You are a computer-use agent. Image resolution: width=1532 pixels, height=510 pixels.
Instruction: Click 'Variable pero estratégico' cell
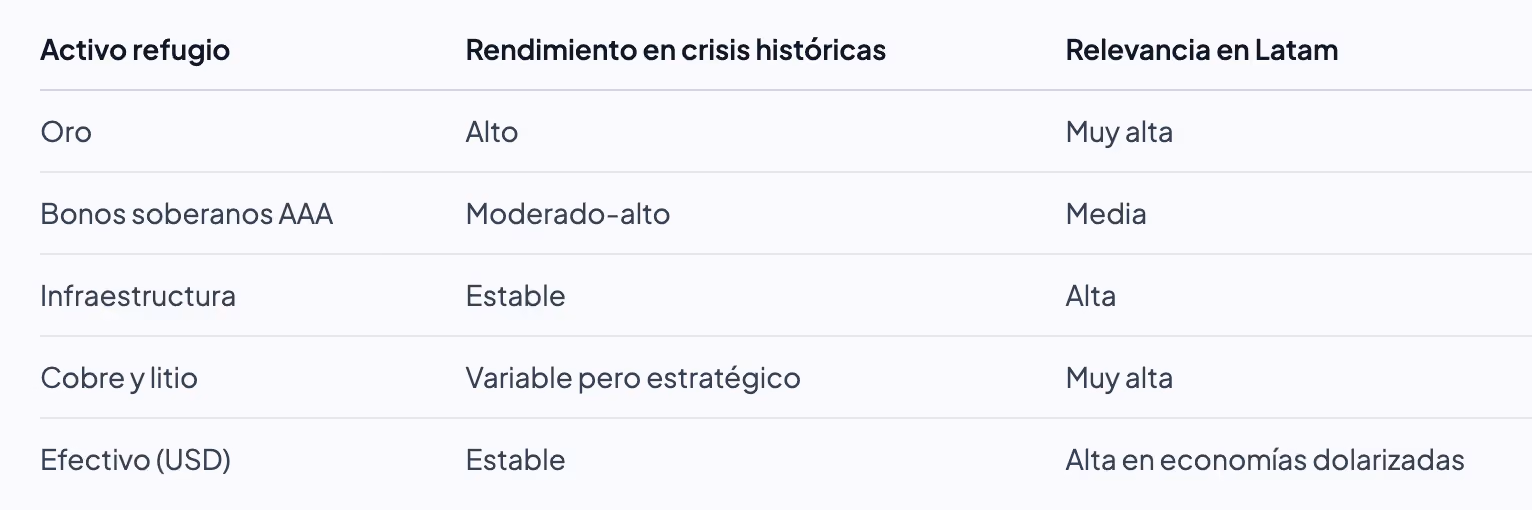(x=633, y=378)
